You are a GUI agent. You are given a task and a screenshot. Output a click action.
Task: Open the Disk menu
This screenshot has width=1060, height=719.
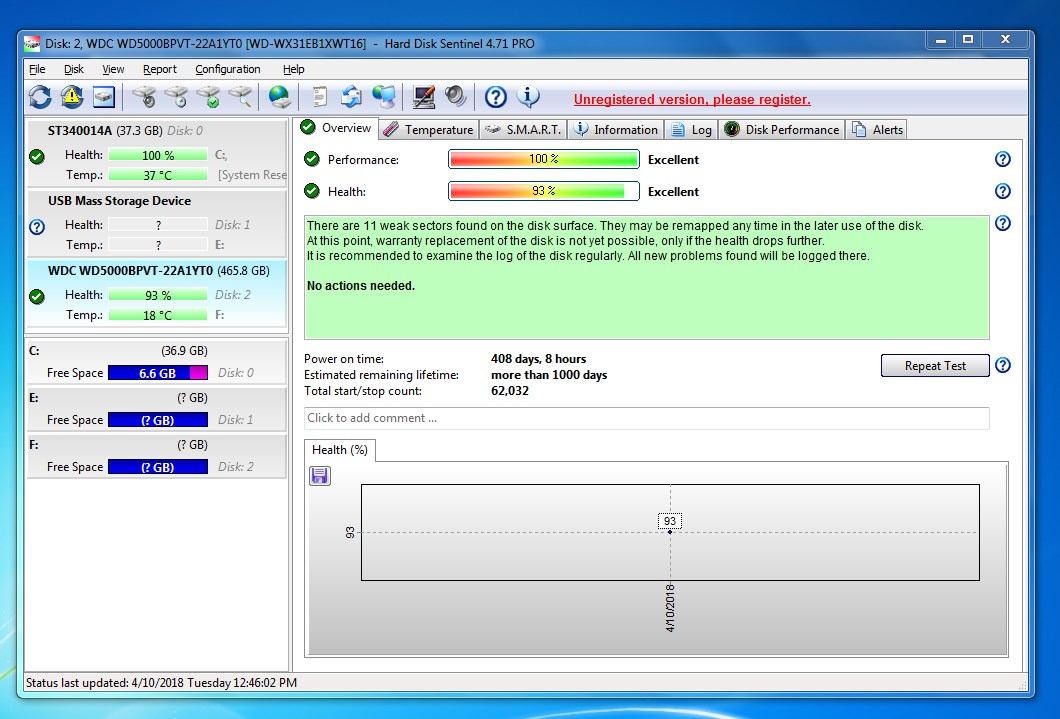[74, 69]
